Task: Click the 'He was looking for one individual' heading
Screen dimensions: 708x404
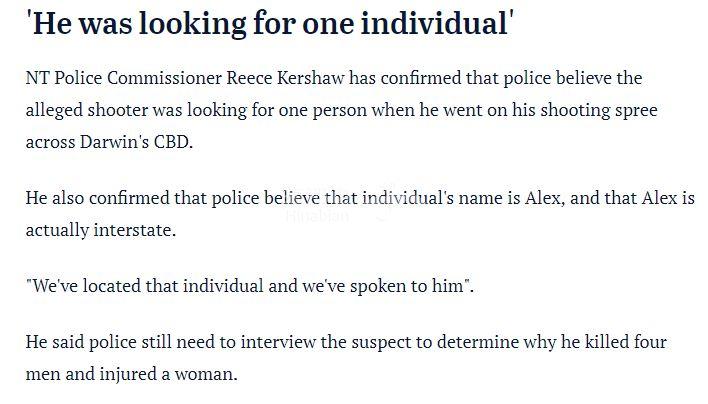Action: [x=270, y=23]
